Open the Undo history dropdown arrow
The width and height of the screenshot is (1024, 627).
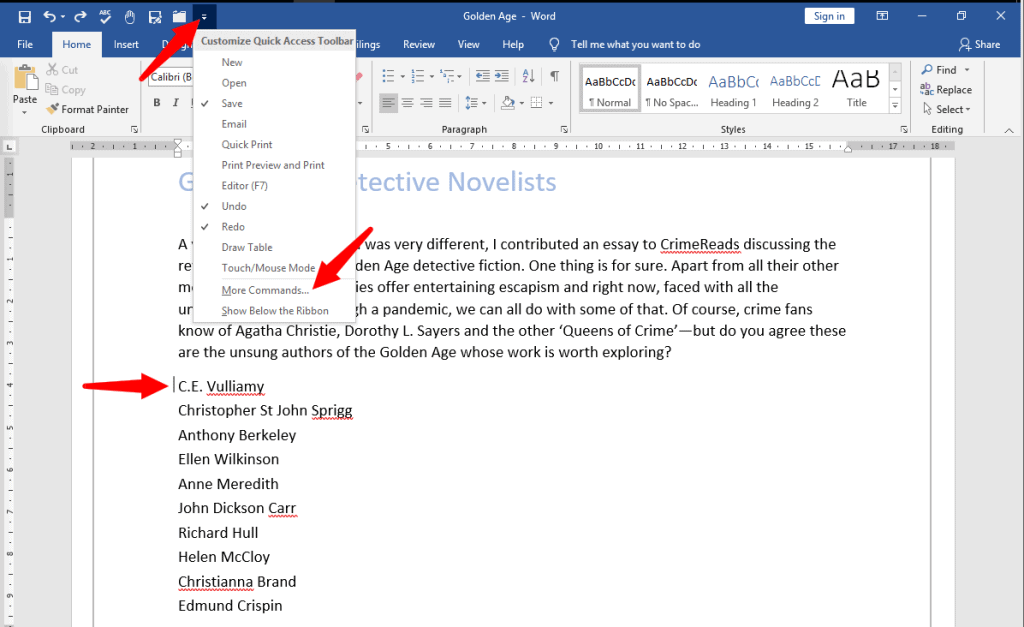coord(63,16)
